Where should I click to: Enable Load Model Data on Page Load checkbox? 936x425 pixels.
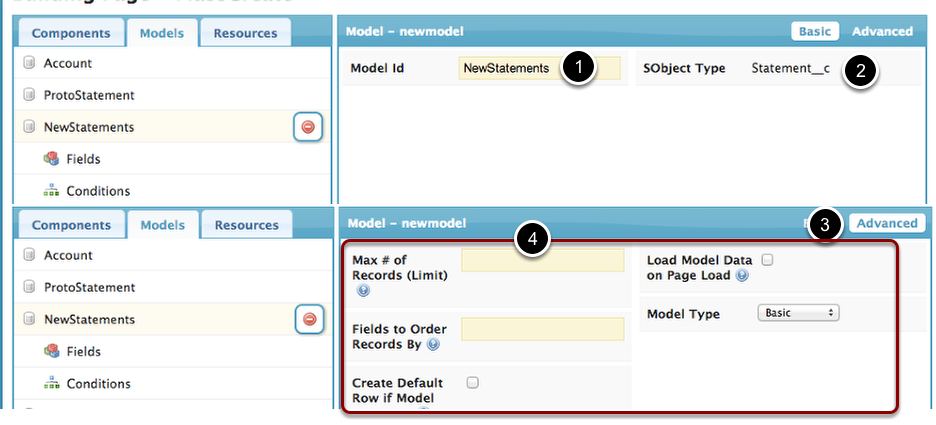[768, 260]
